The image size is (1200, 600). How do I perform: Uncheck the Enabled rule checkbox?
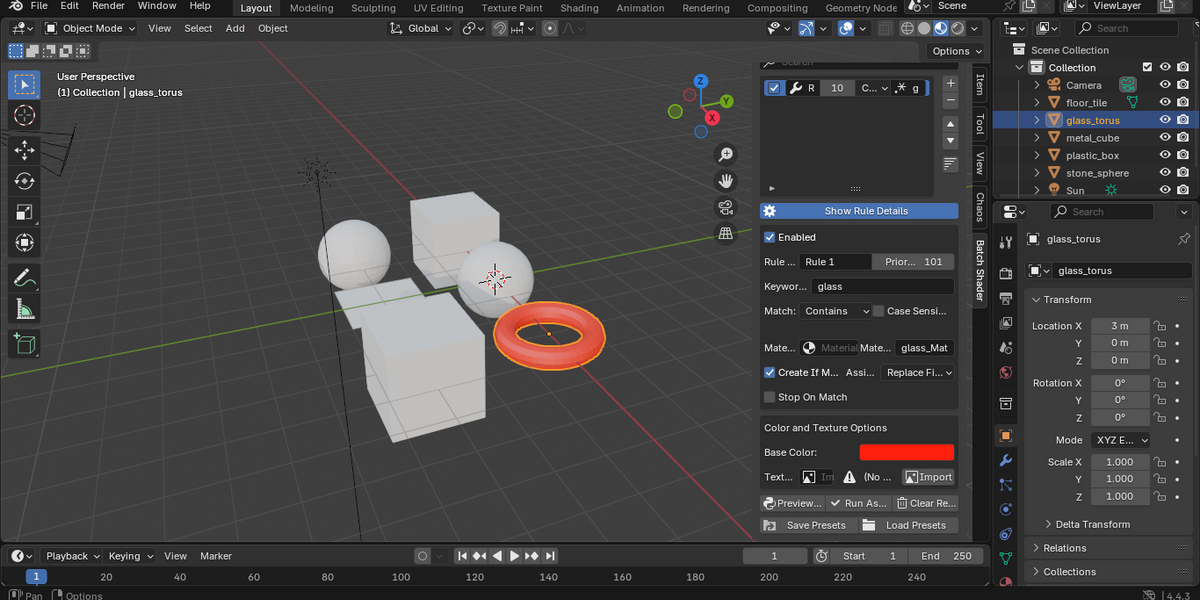[770, 237]
